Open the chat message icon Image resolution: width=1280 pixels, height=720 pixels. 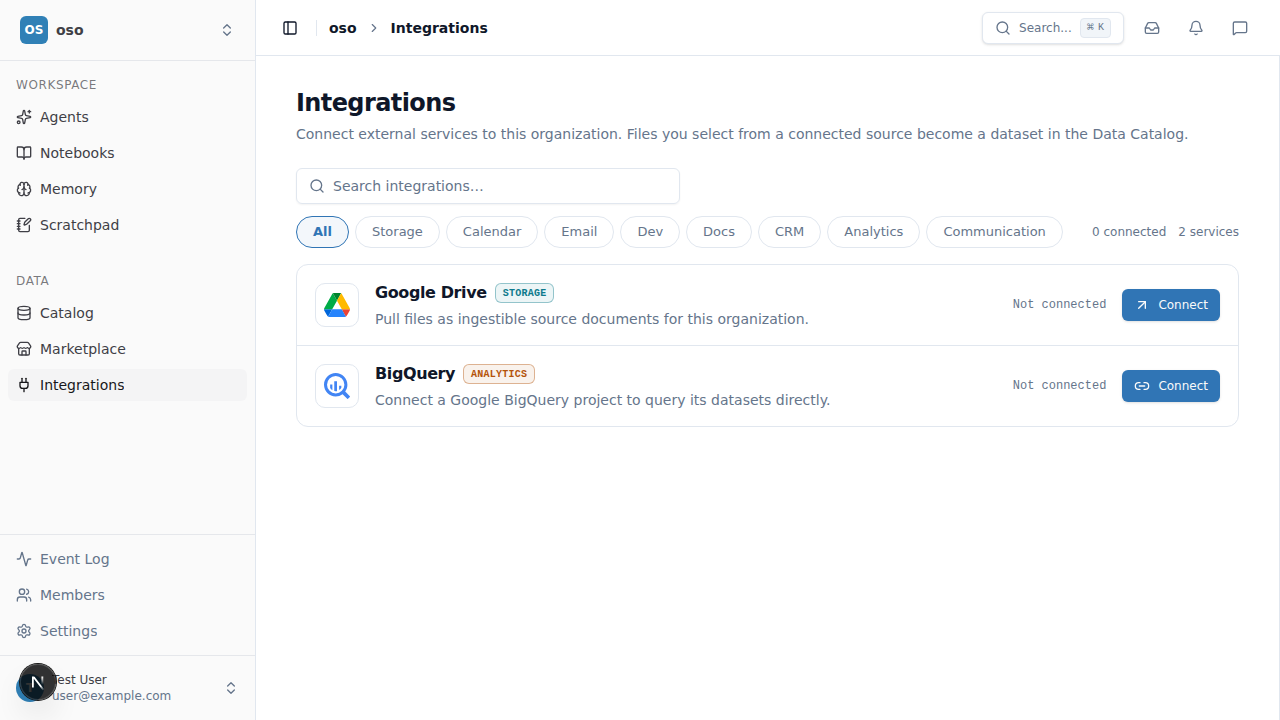(1240, 28)
